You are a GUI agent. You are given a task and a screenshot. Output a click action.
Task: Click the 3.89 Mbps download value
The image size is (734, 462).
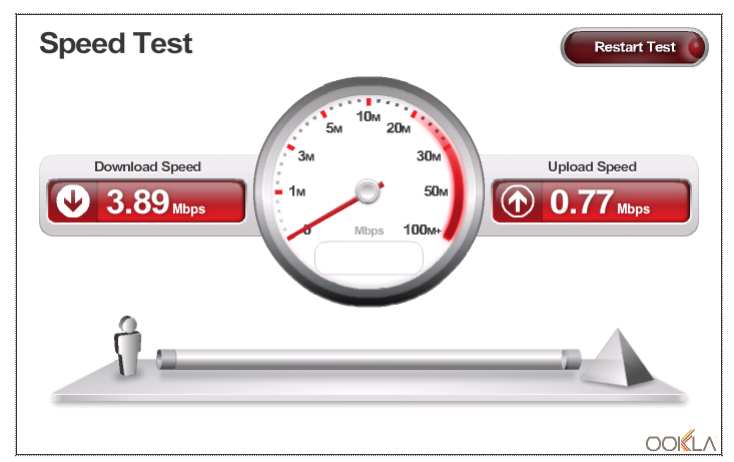(156, 202)
